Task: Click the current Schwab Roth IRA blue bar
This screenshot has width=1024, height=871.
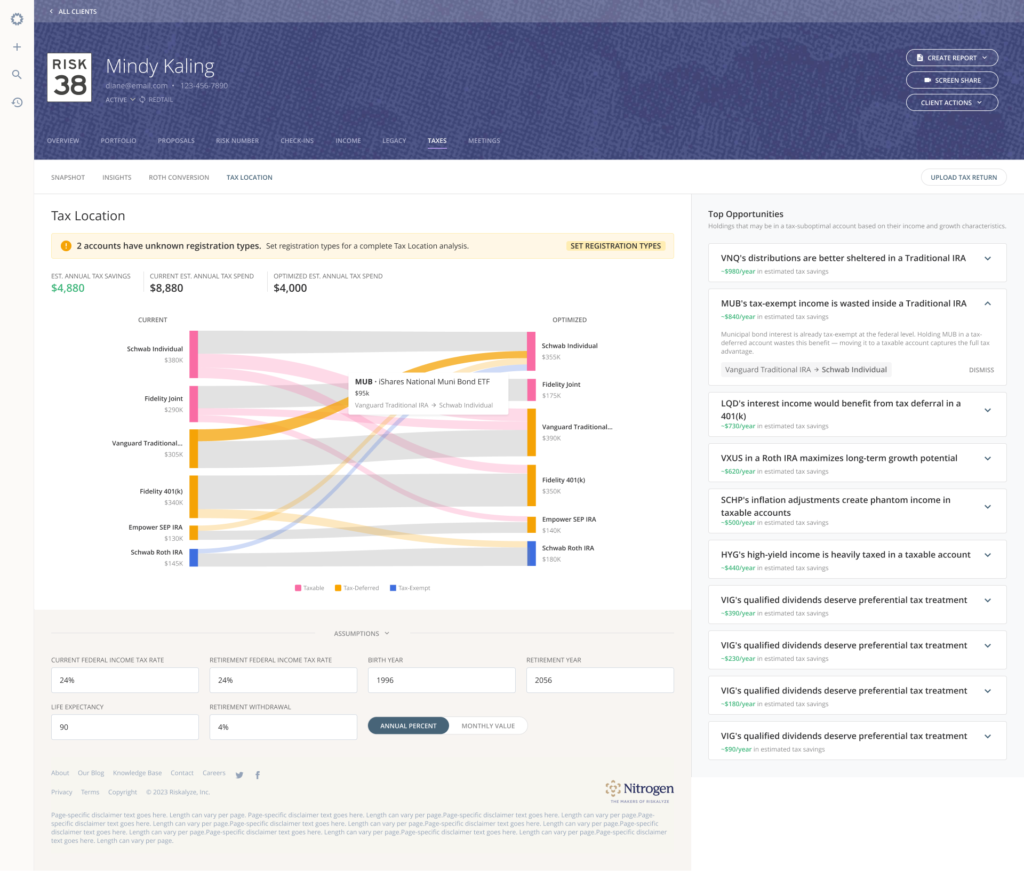Action: pos(194,558)
